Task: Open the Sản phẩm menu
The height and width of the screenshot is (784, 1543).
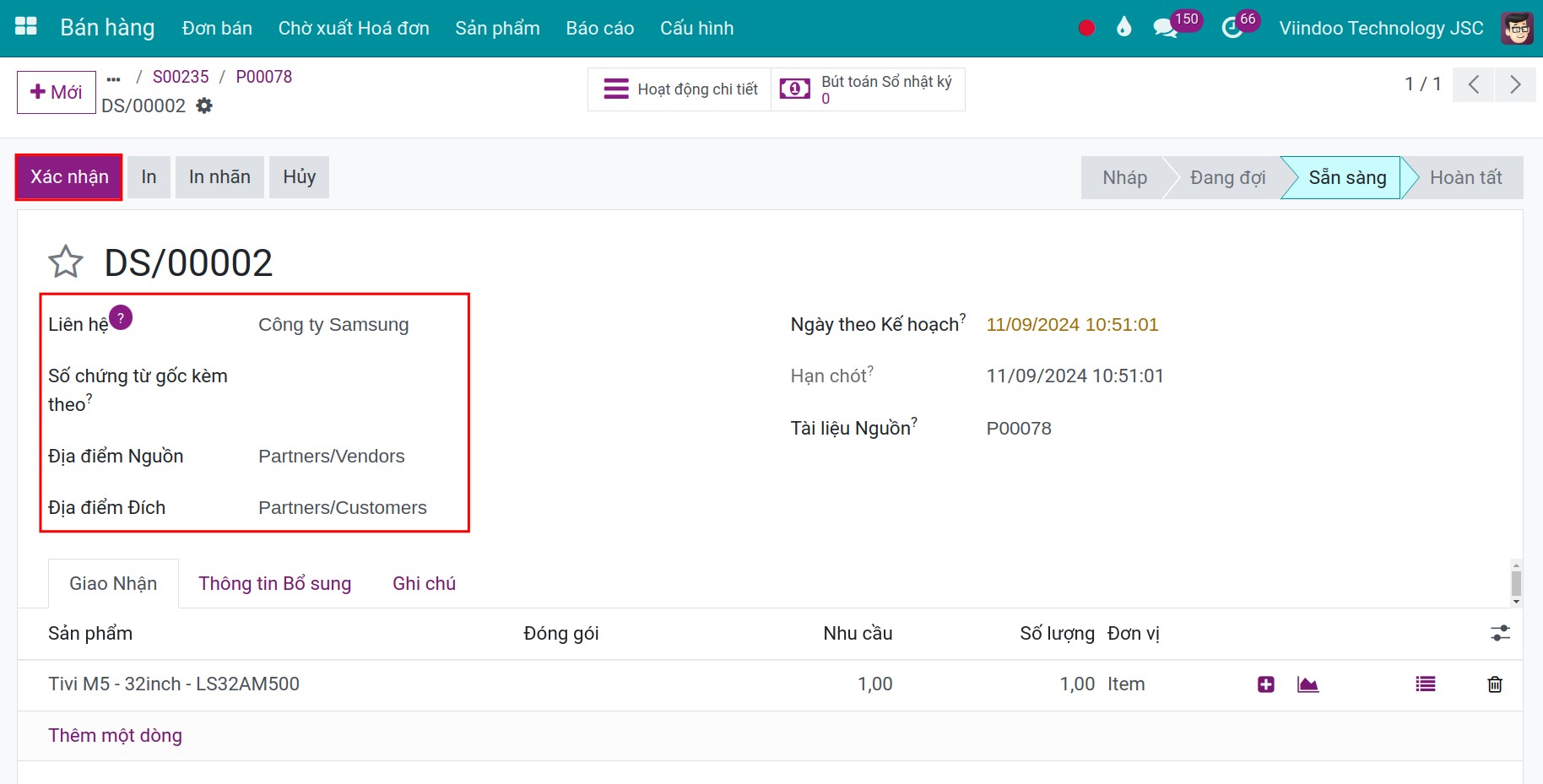Action: [x=497, y=29]
